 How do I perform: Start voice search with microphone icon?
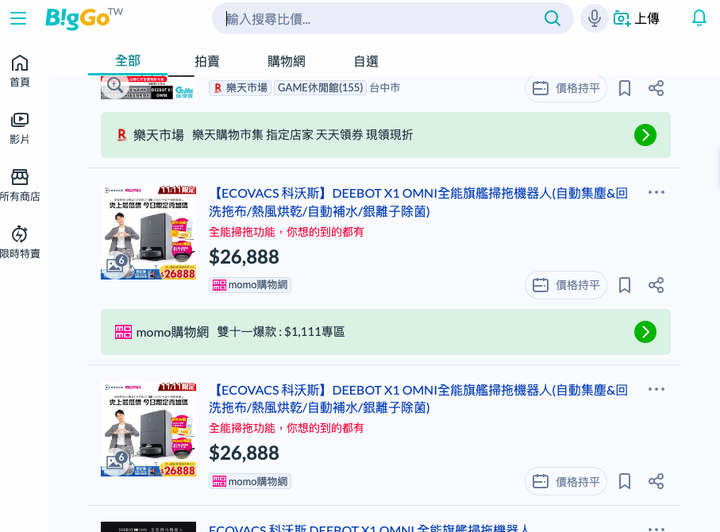coord(594,18)
